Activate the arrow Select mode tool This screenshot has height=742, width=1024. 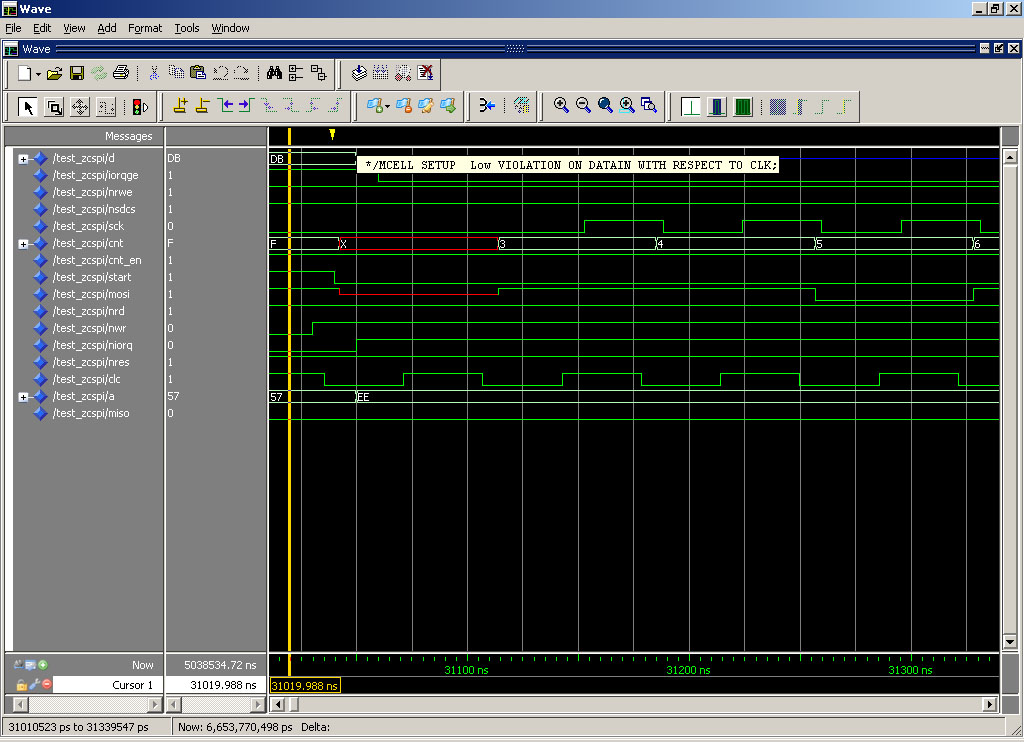click(28, 106)
